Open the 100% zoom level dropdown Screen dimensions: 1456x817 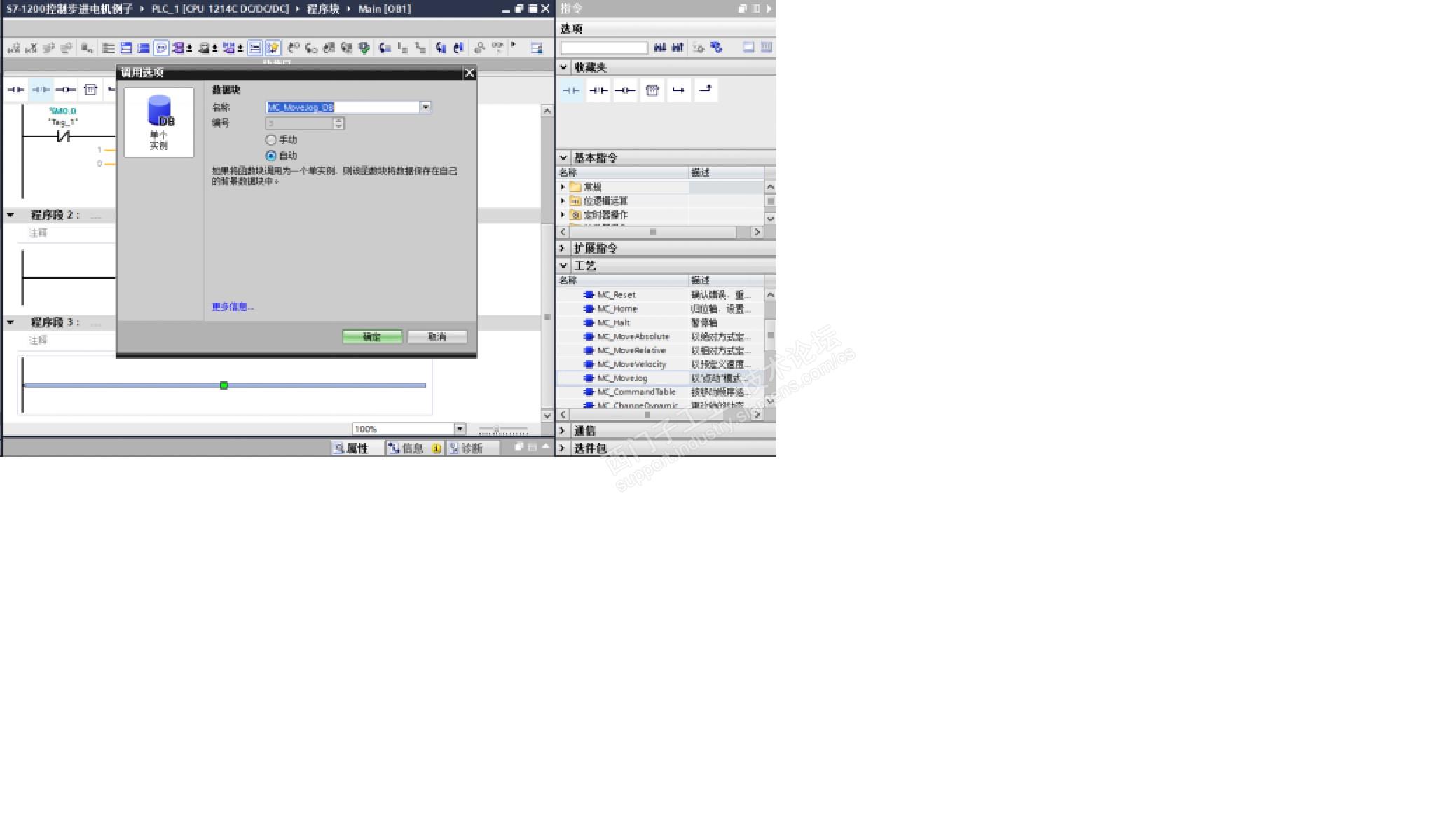(460, 429)
